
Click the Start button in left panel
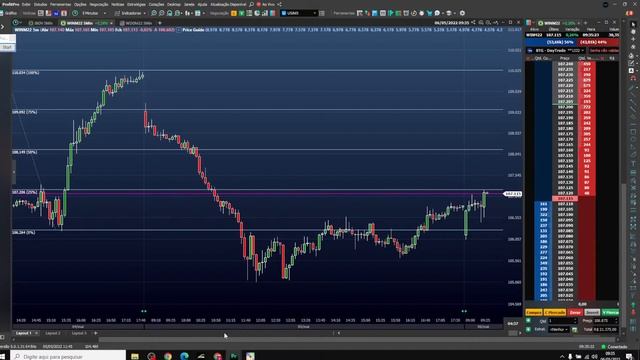pos(7,47)
